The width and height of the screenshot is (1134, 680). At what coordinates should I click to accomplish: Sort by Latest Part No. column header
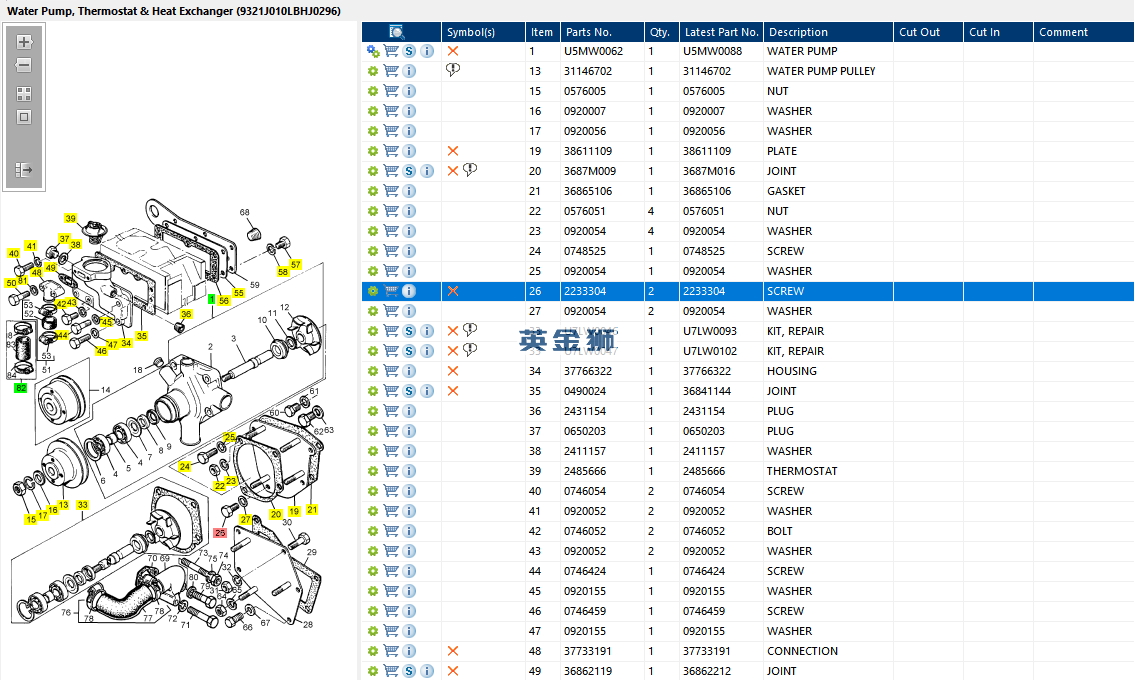722,32
